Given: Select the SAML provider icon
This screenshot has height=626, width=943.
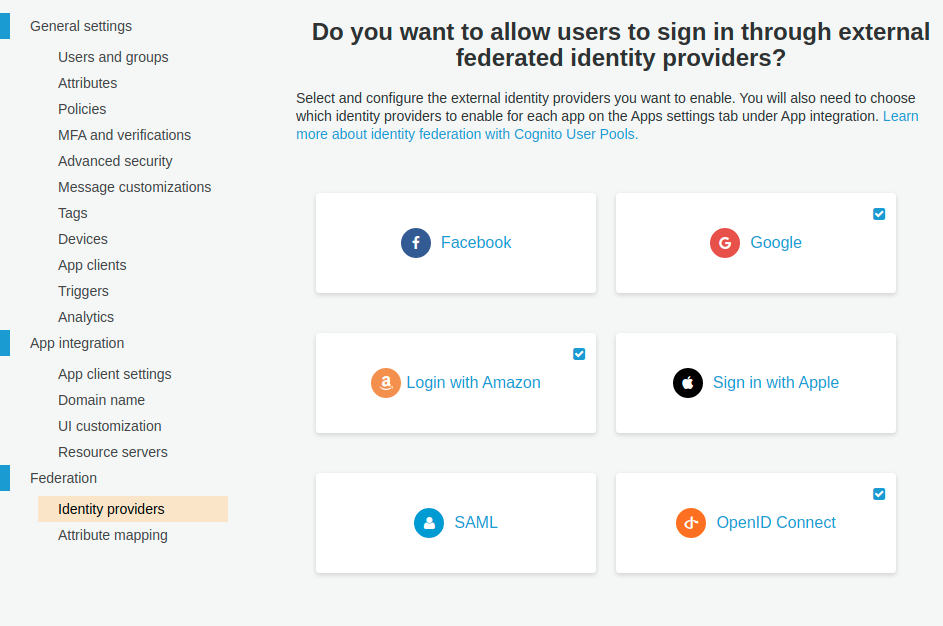Looking at the screenshot, I should tap(427, 522).
